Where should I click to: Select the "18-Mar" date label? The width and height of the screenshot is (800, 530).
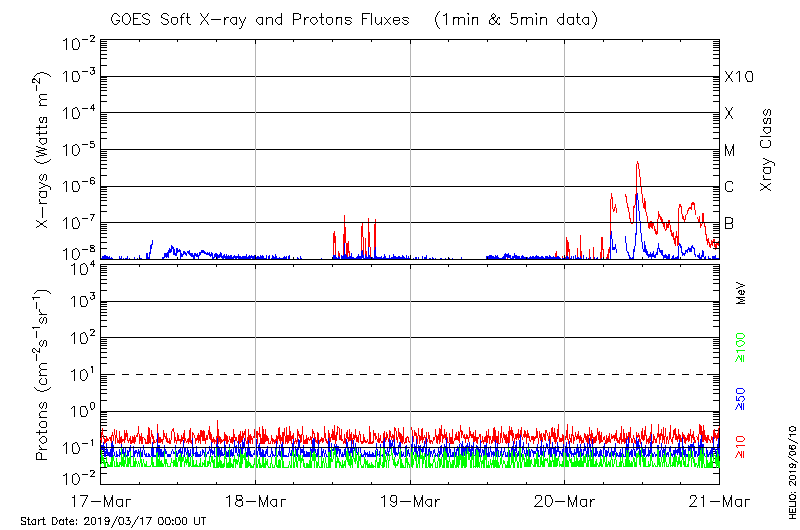(x=256, y=501)
